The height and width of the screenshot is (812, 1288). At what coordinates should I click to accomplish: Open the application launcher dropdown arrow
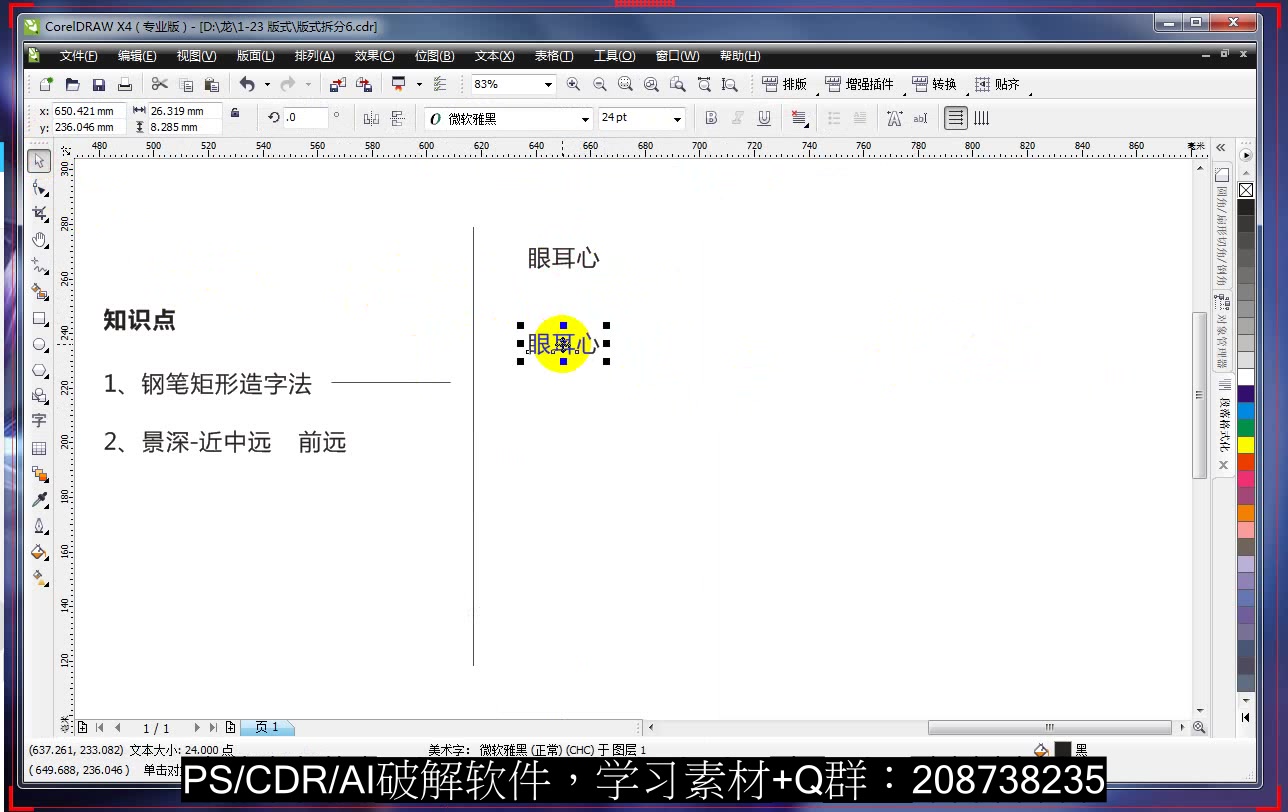tap(419, 85)
